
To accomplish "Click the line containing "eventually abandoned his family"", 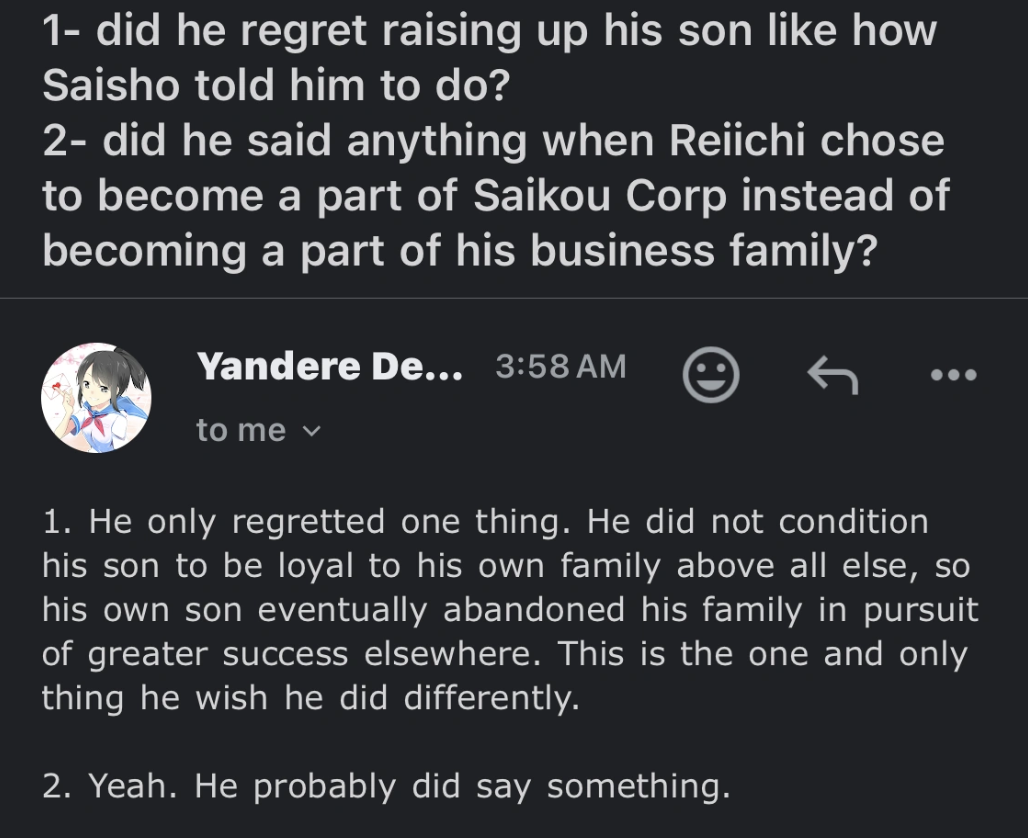I will pos(510,610).
